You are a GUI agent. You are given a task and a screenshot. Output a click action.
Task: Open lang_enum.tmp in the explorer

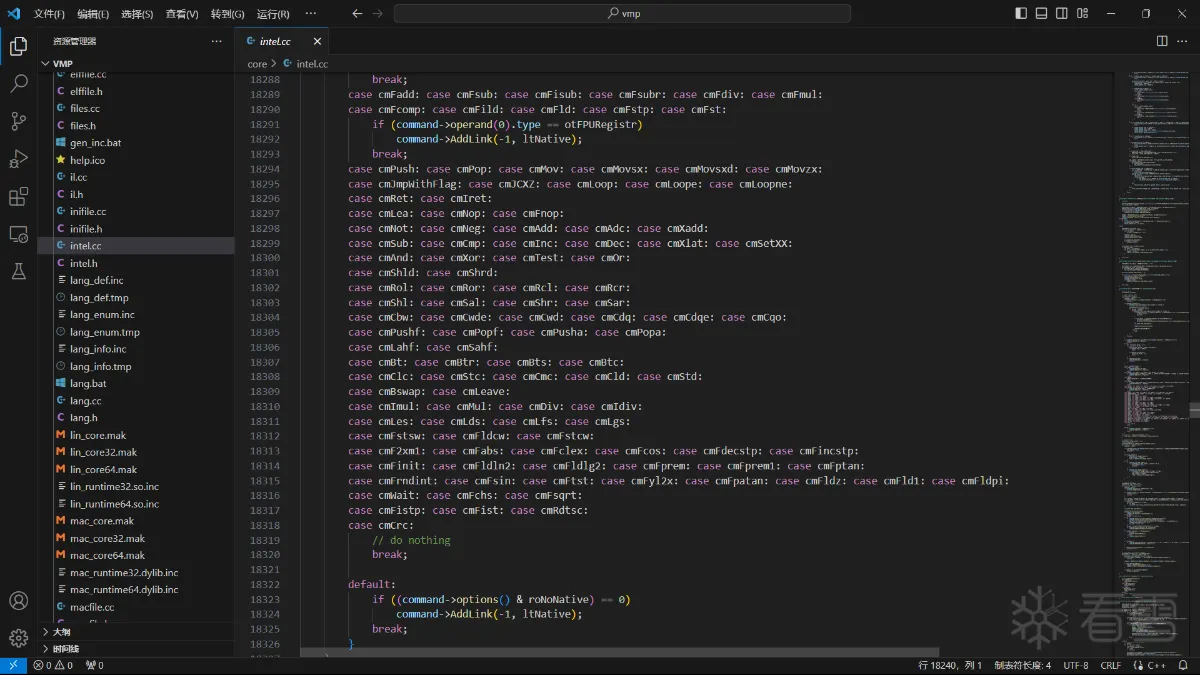pos(136,332)
